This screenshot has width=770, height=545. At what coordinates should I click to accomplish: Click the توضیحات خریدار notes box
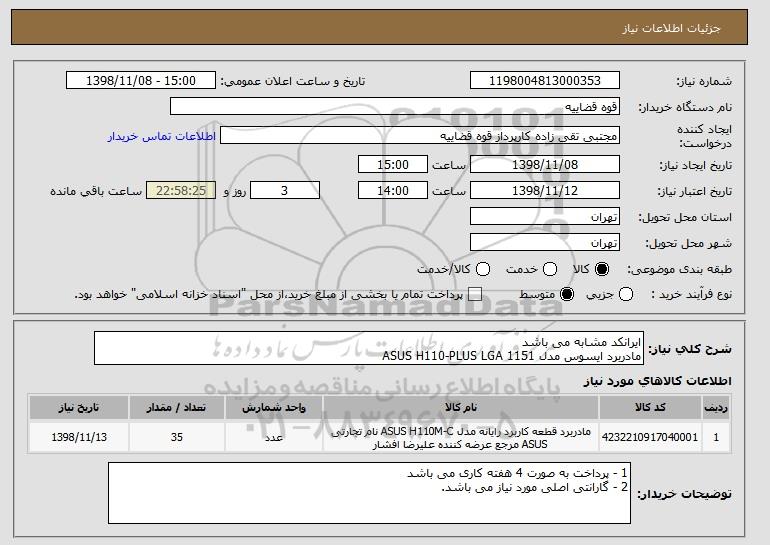coord(369,493)
